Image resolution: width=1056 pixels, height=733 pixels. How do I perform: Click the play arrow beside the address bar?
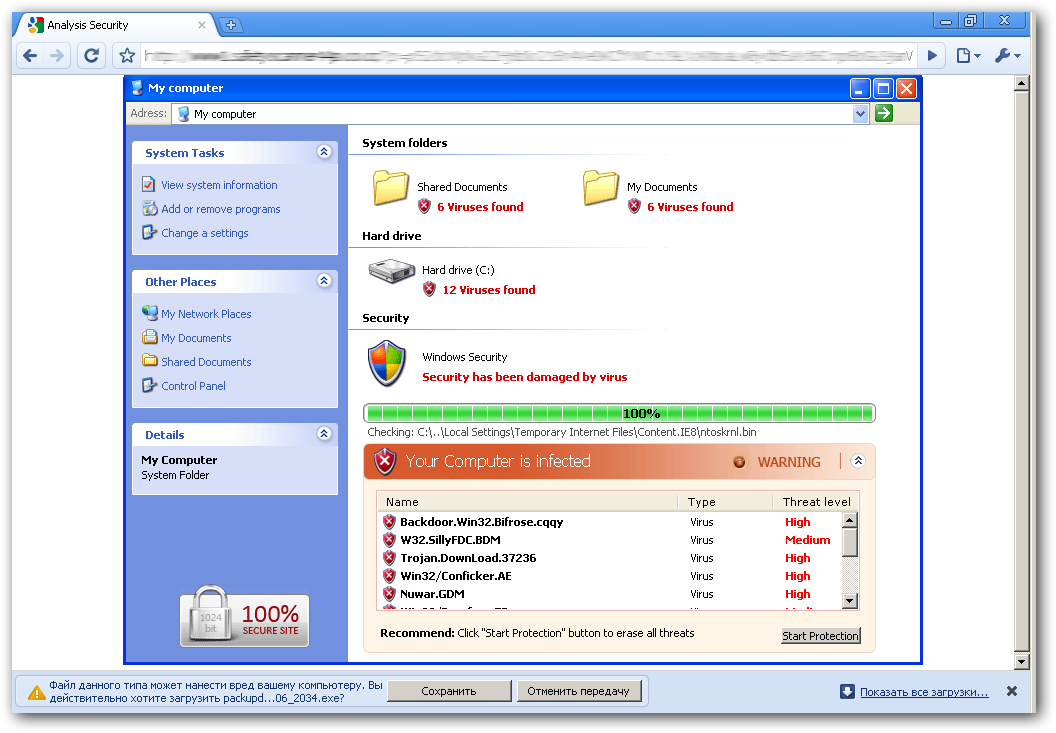point(932,55)
